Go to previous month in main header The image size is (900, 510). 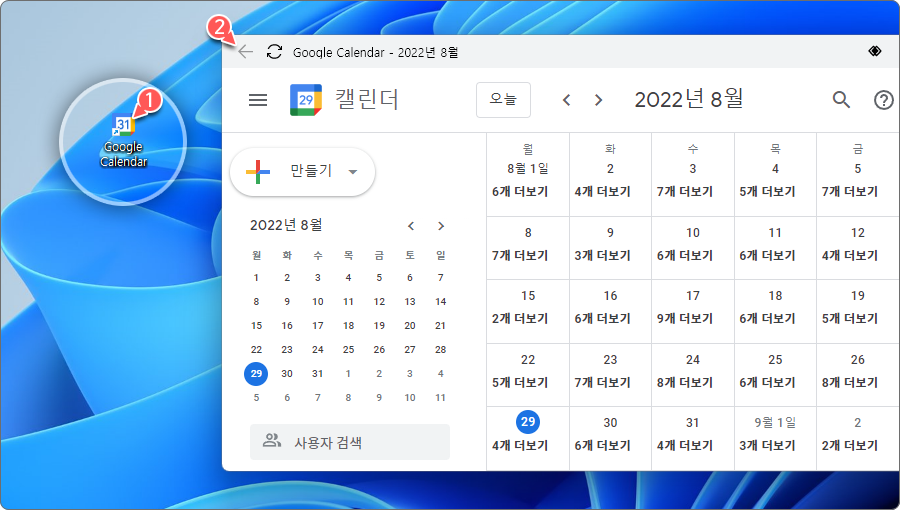(567, 100)
